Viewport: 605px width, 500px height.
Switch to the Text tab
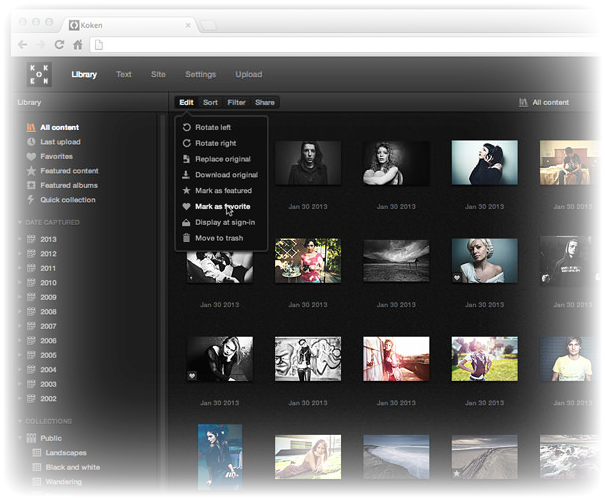pos(124,74)
